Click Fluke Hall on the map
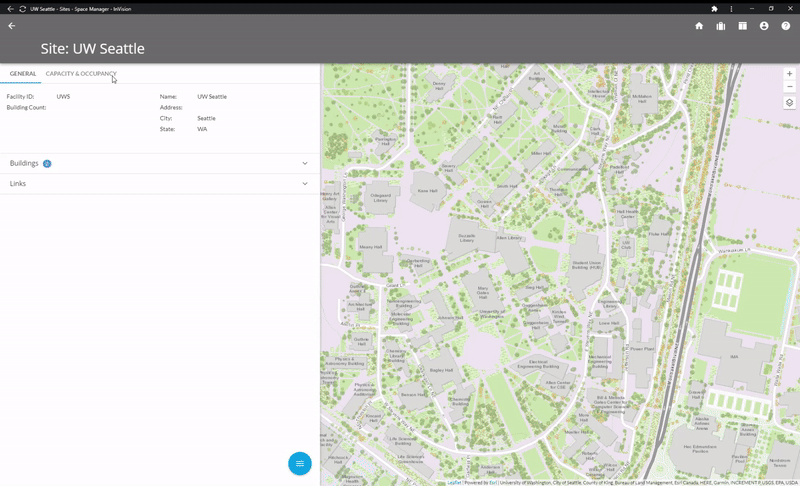 point(659,234)
